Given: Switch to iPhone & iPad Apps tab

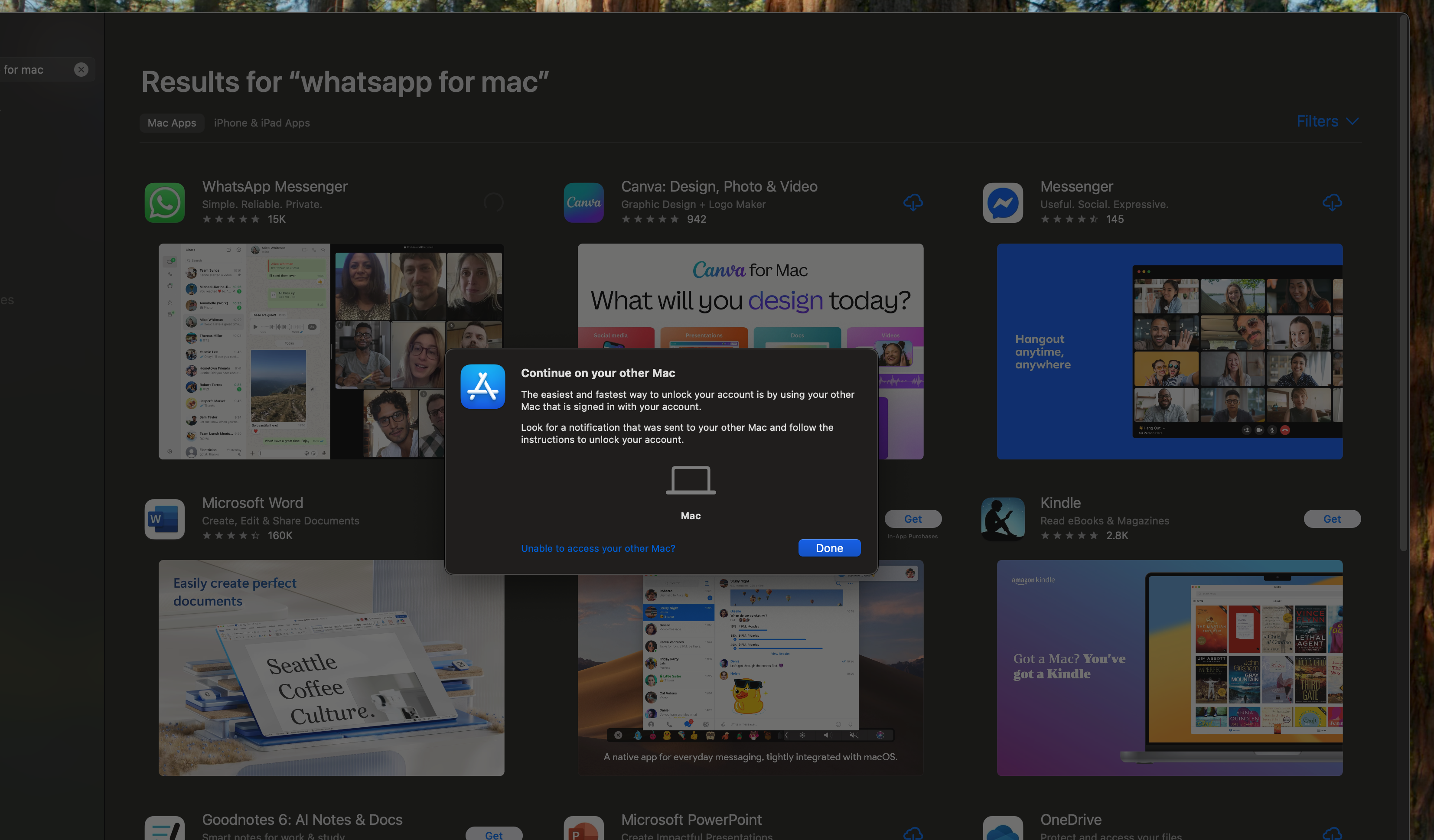Looking at the screenshot, I should 262,123.
